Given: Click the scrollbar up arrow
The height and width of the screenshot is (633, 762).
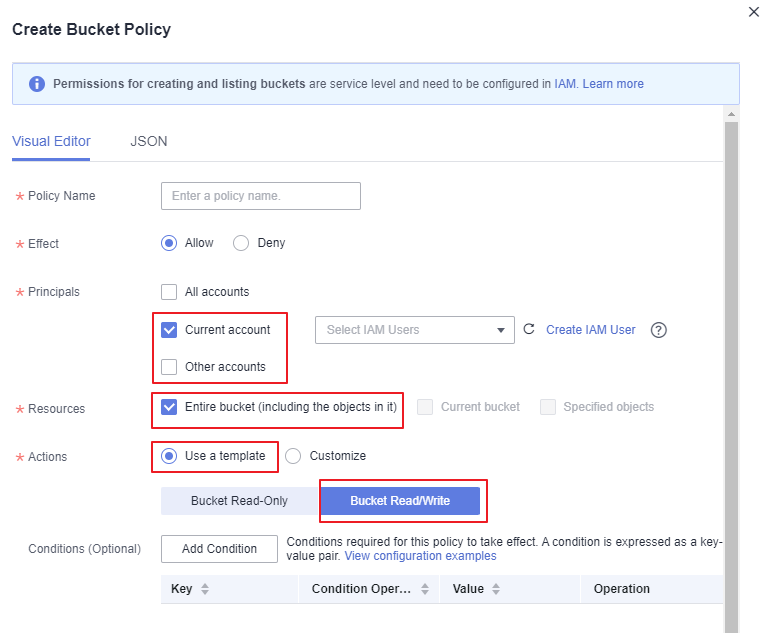Looking at the screenshot, I should pos(731,115).
